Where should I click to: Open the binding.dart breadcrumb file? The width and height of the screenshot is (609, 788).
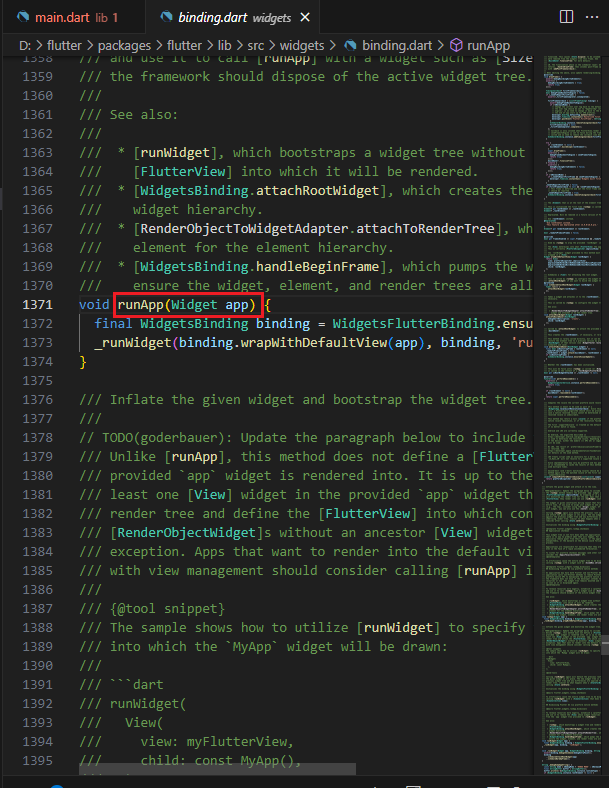point(397,46)
